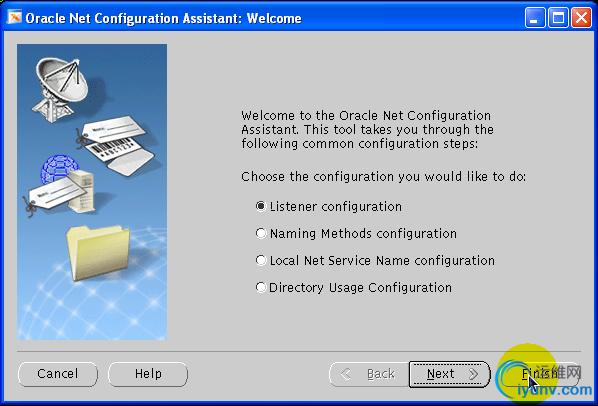Pick the Directory Usage Configuration option
This screenshot has height=406, width=598.
pyautogui.click(x=261, y=287)
